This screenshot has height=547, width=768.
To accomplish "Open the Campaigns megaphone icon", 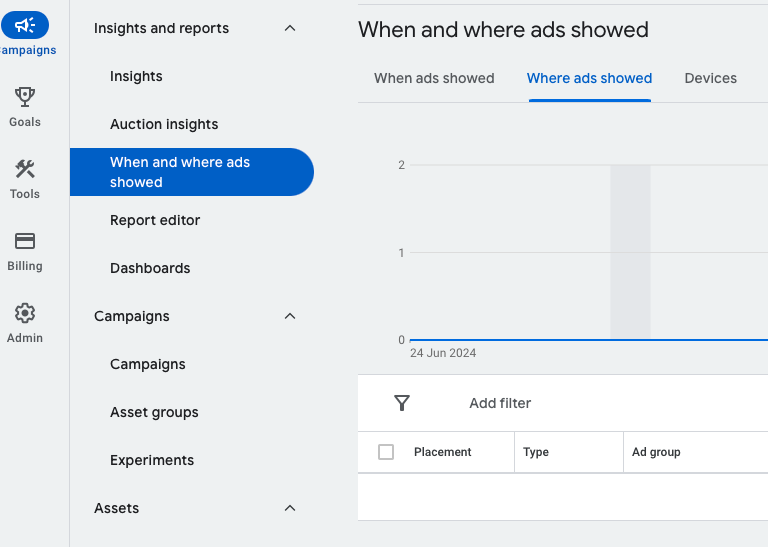I will (x=24, y=25).
